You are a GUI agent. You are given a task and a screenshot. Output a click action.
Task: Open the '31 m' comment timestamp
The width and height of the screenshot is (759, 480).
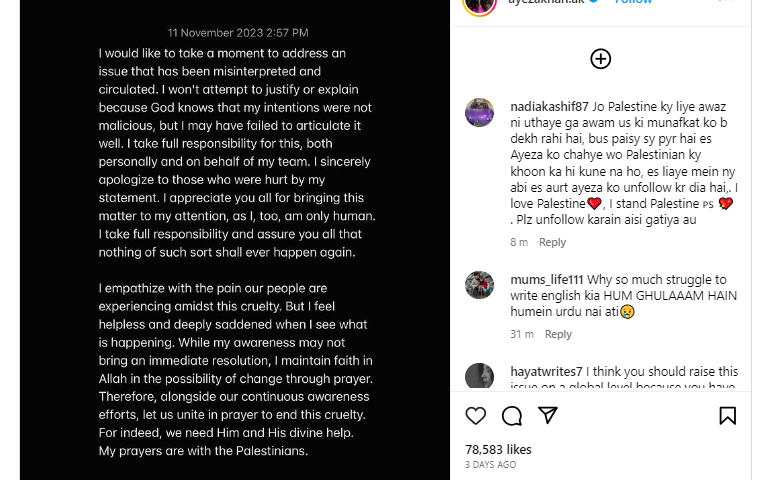pos(521,334)
